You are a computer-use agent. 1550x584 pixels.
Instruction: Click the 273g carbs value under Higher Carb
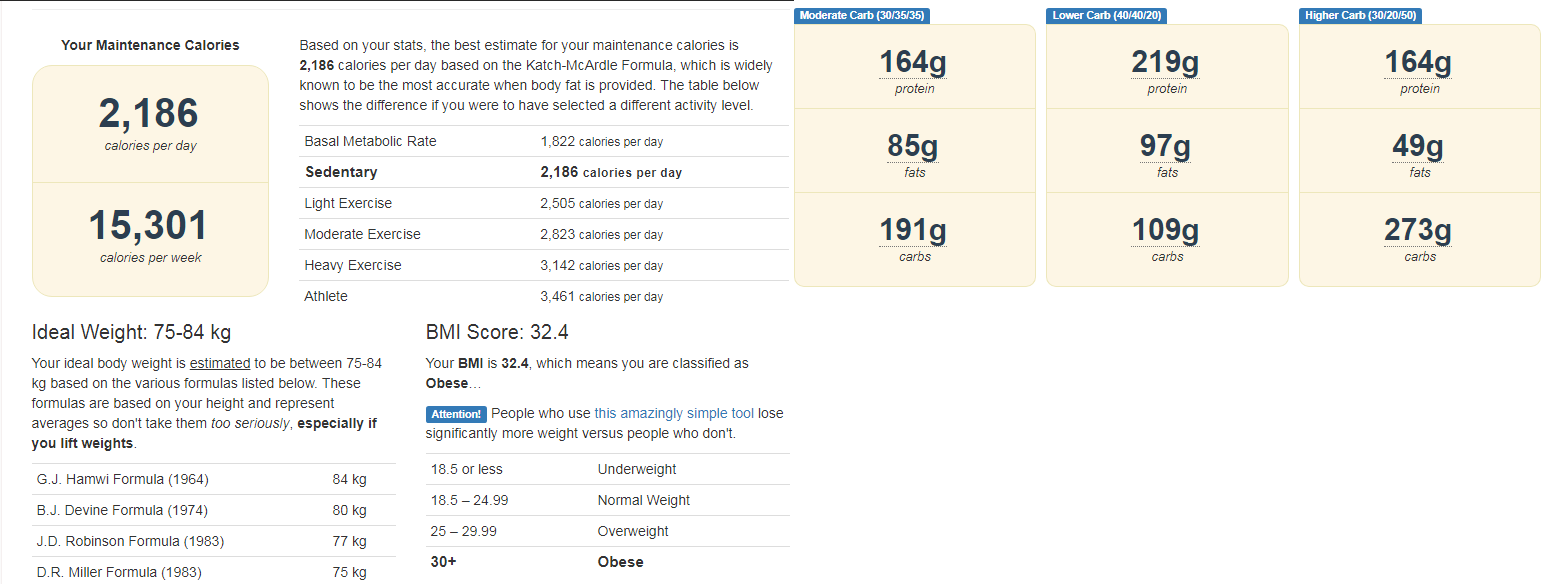[1418, 231]
